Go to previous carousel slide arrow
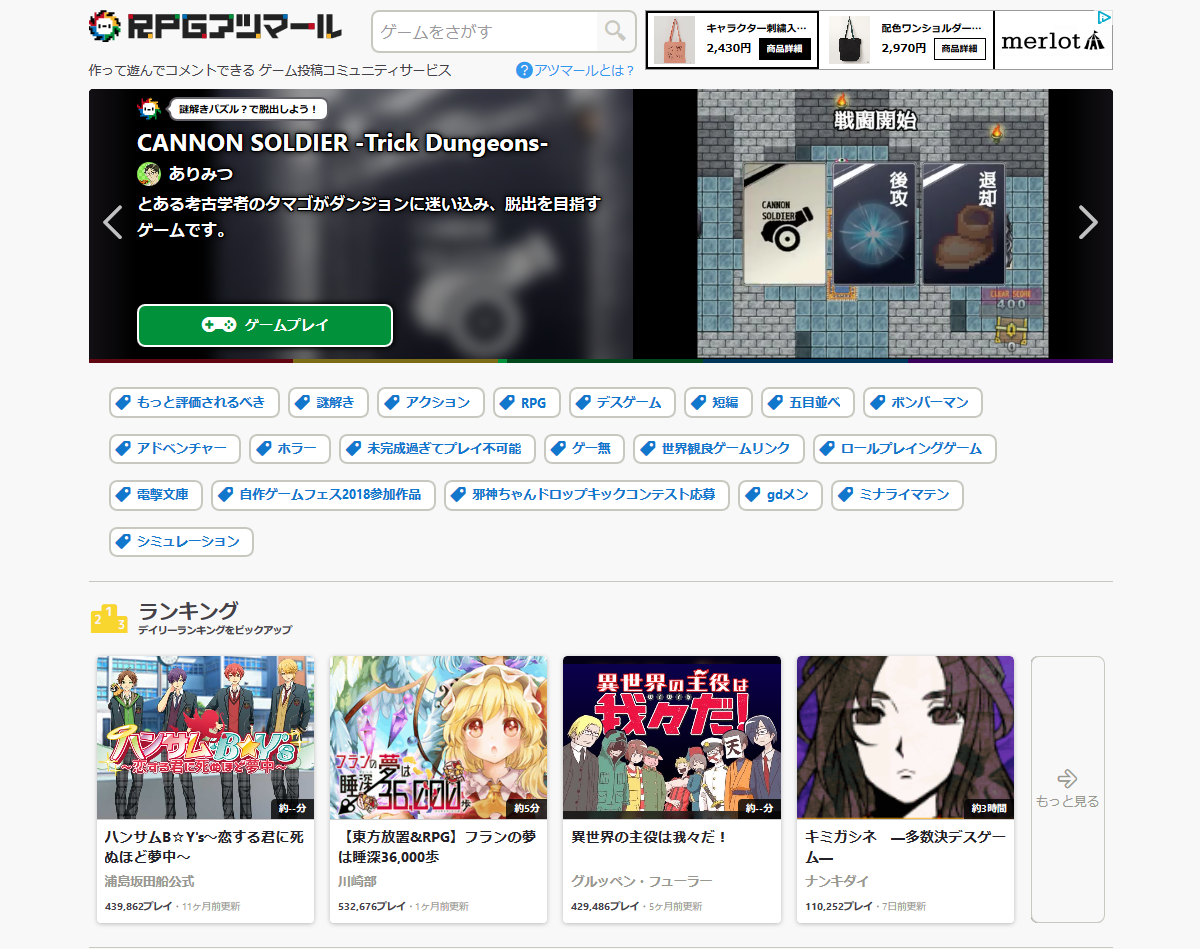This screenshot has width=1200, height=949. point(113,222)
